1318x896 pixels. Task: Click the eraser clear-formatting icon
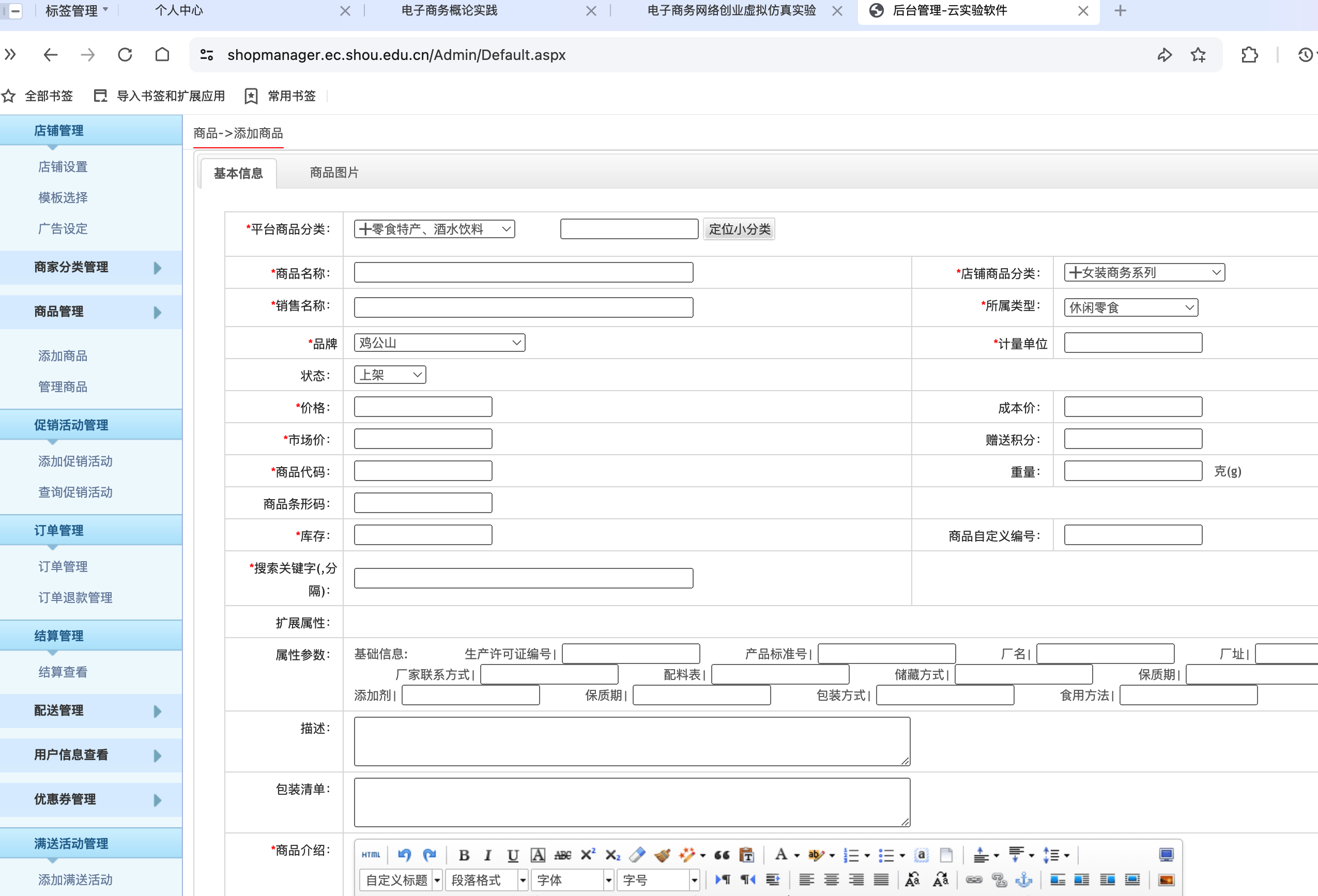[637, 855]
